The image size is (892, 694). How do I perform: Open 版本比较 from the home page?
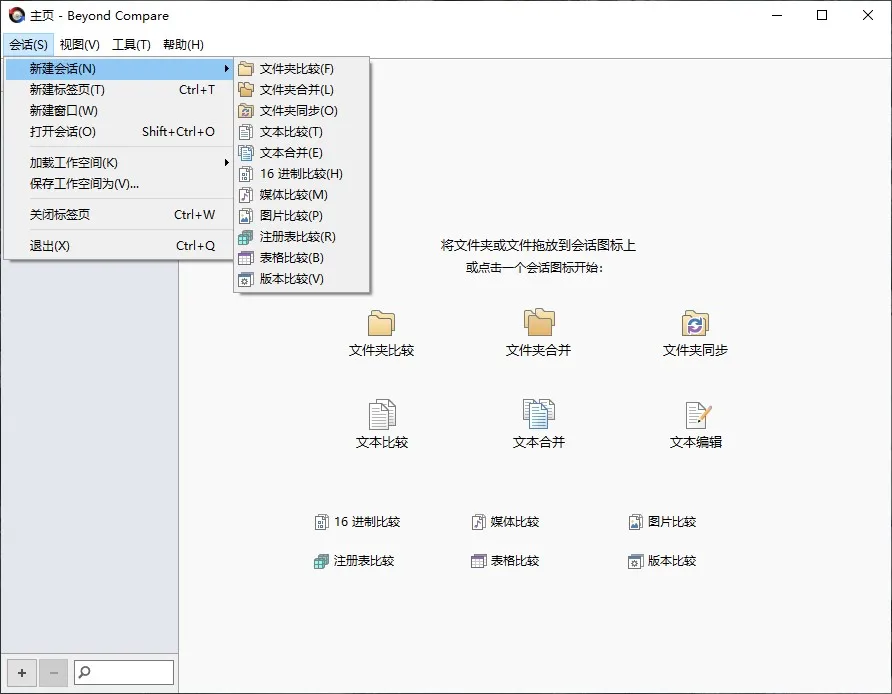pyautogui.click(x=662, y=561)
